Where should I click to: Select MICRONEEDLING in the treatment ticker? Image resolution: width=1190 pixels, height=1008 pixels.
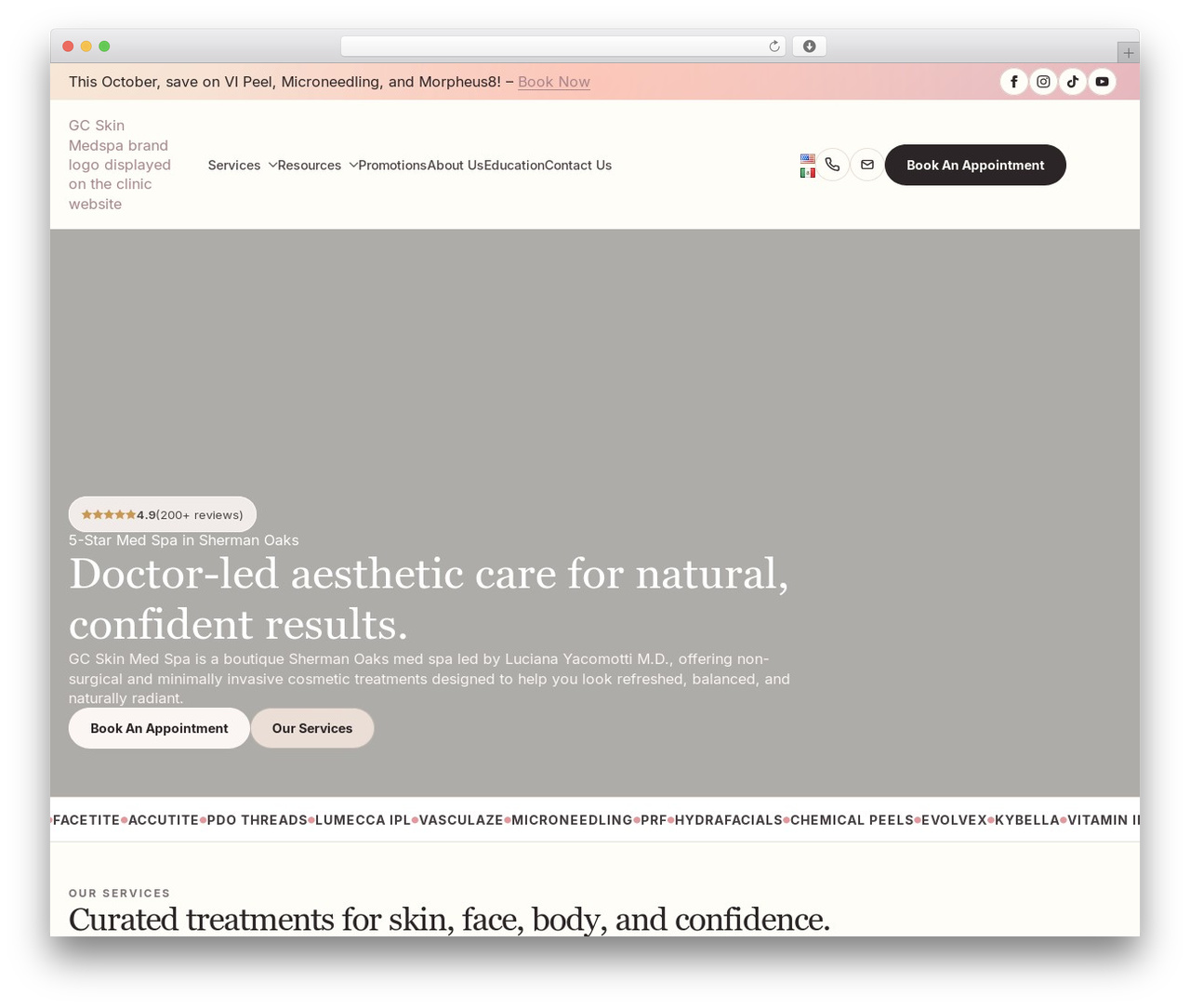tap(572, 820)
